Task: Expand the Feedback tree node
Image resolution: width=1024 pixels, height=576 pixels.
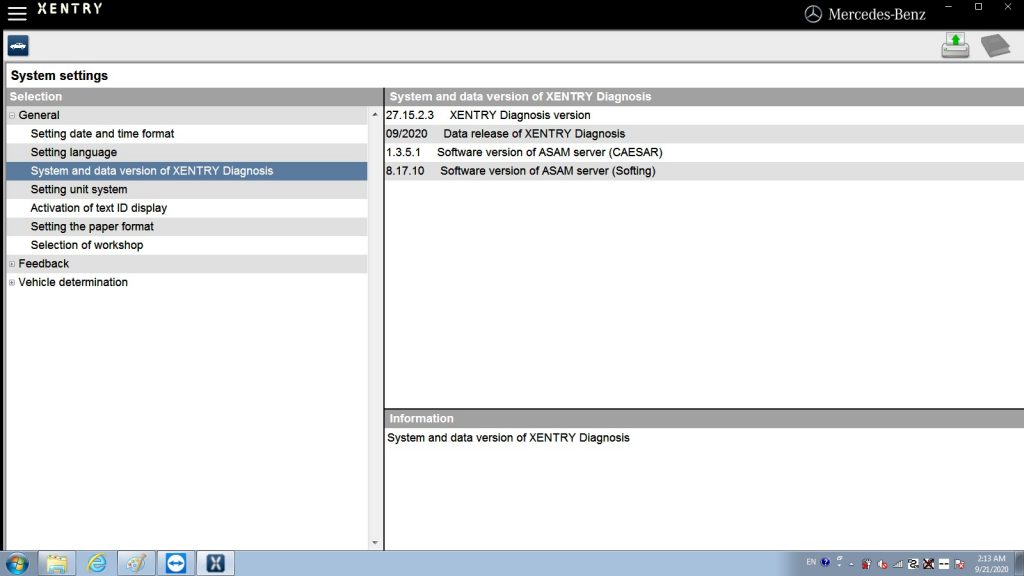Action: (12, 264)
